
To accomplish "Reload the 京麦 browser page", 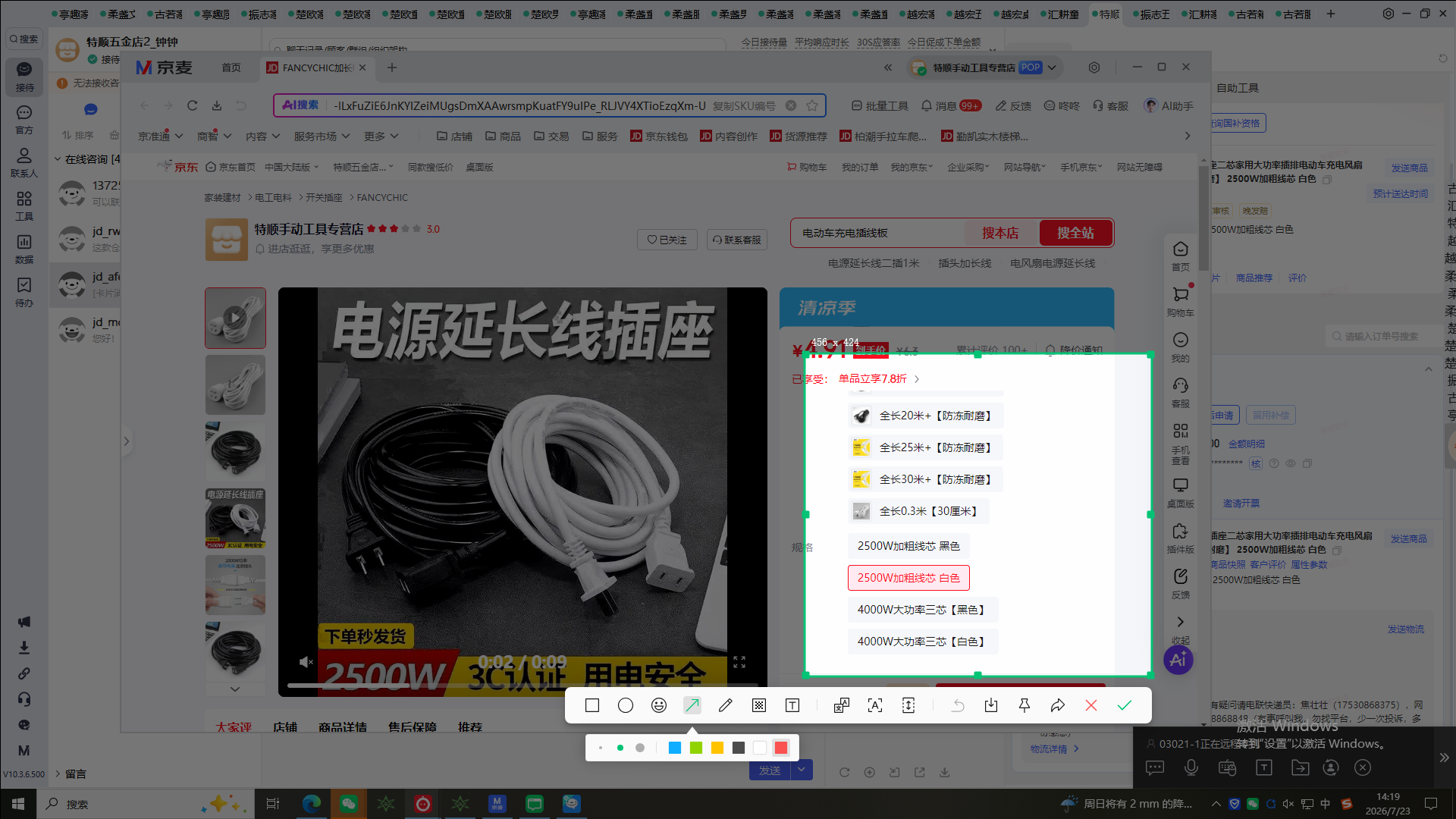I will coord(193,105).
